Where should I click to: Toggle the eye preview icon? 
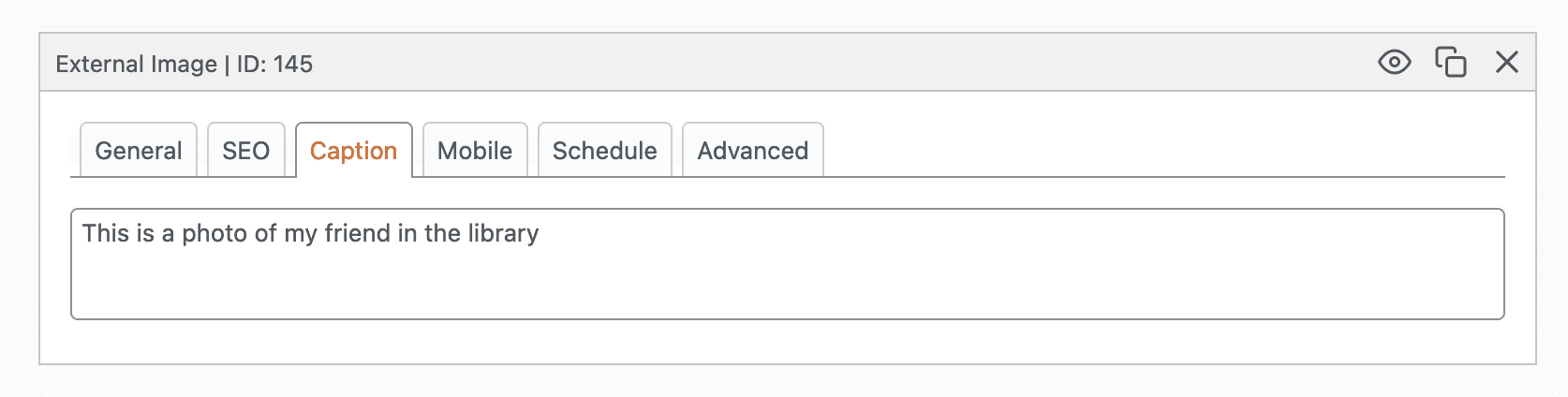(x=1394, y=63)
